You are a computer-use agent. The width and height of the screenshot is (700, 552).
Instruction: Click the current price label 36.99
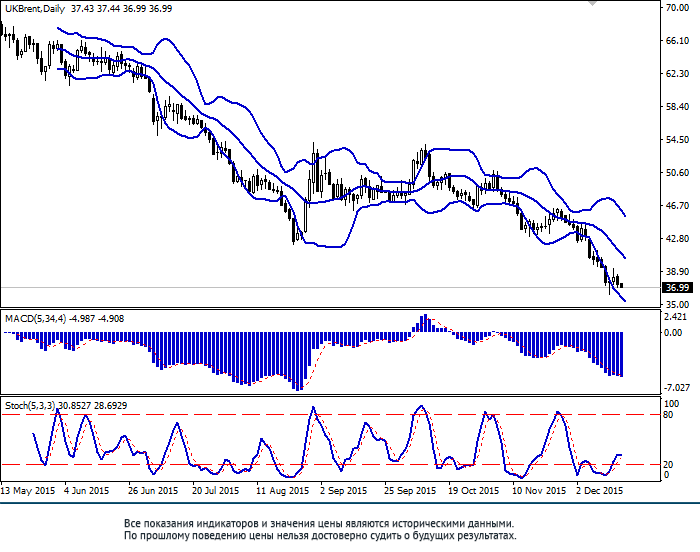click(677, 288)
